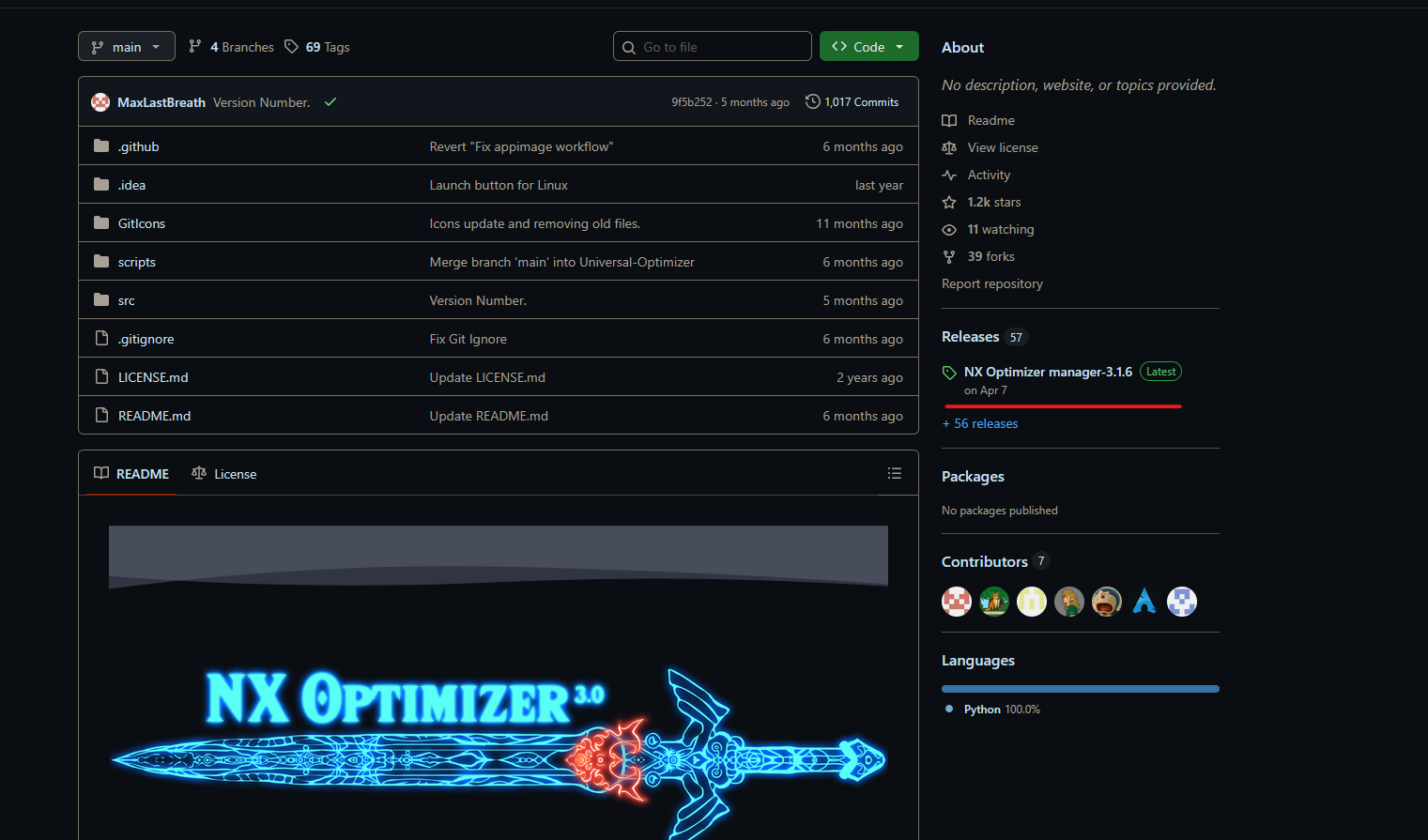This screenshot has height=840, width=1428.
Task: Click the fork icon beside 39 forks
Action: 949,257
